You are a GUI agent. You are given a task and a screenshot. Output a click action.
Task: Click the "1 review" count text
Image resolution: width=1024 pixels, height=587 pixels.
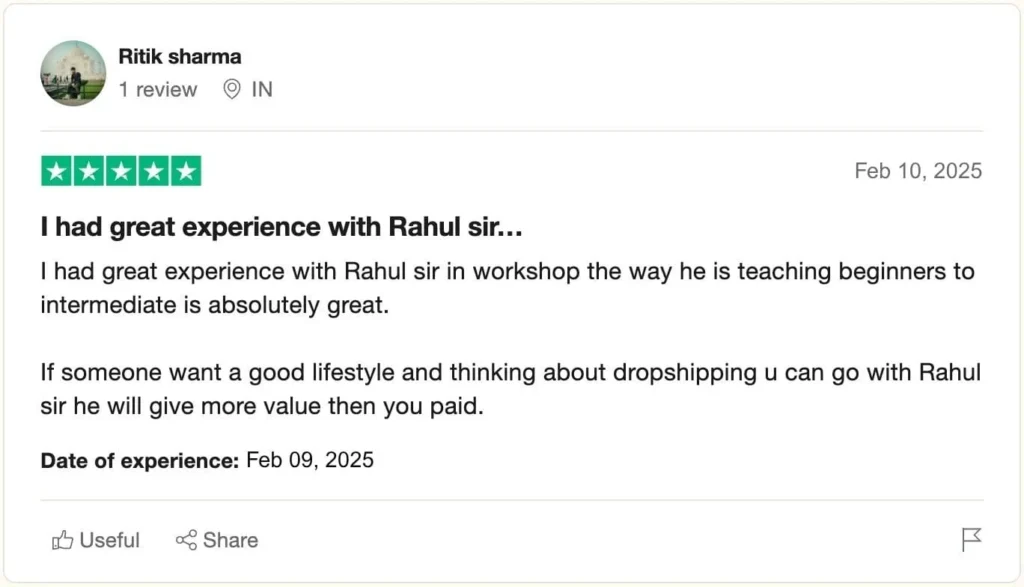[x=158, y=90]
